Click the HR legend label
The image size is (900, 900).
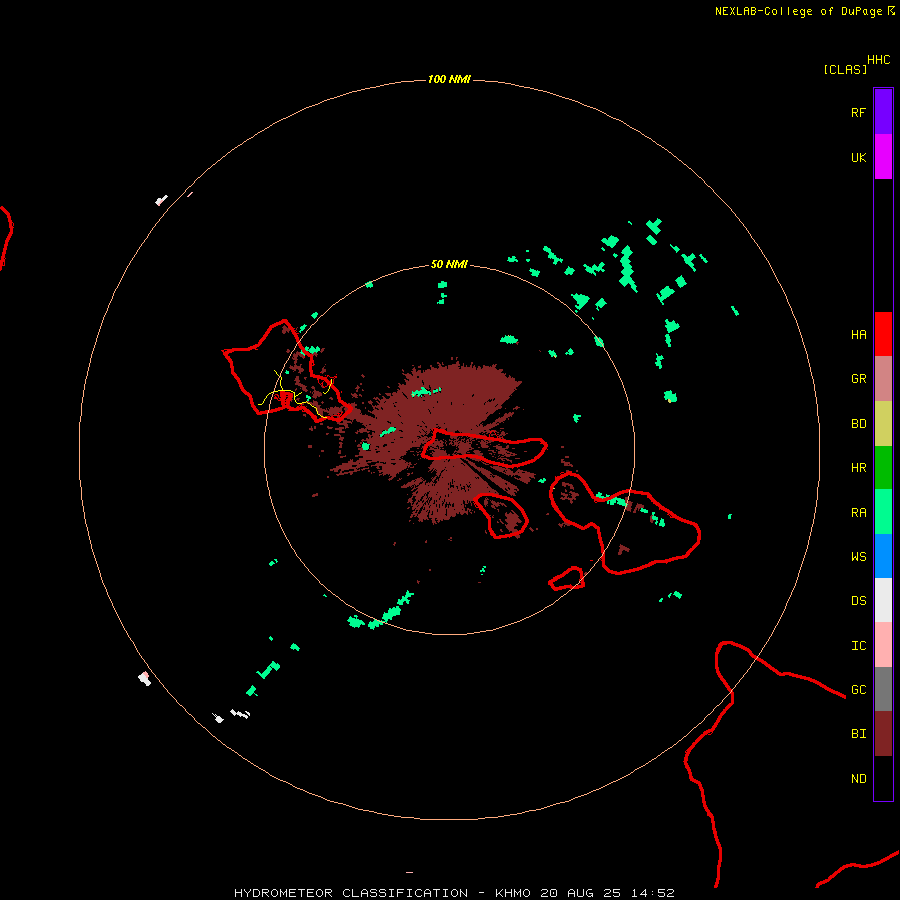point(858,468)
